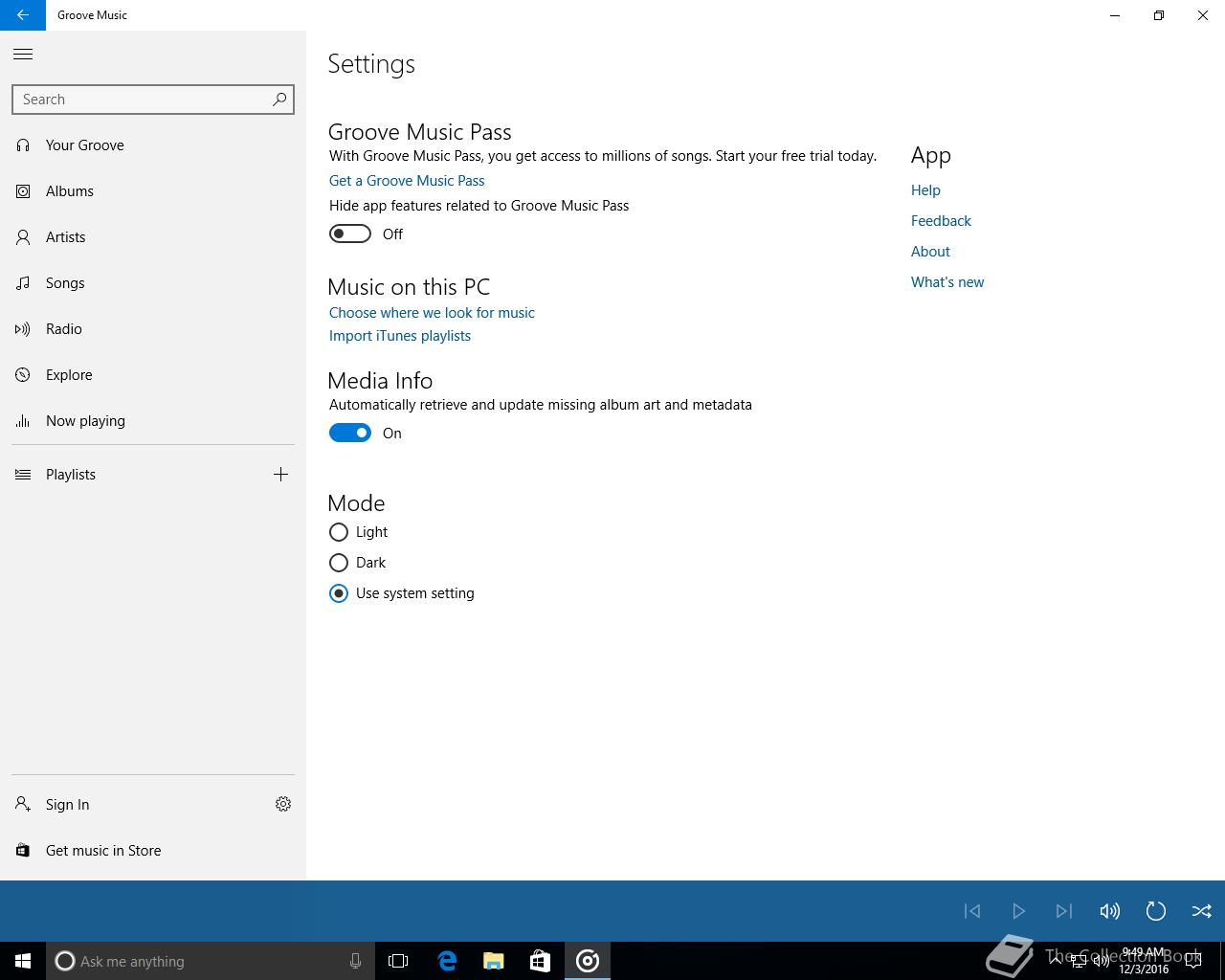This screenshot has height=980, width=1225.
Task: Toggle shuffle playback
Action: coord(1202,911)
